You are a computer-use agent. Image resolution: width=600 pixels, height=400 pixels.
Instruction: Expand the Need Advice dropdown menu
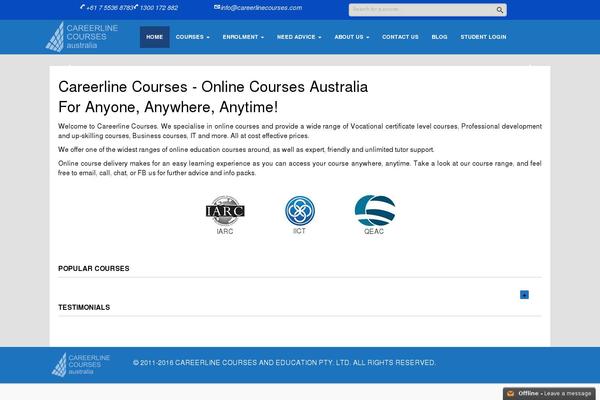coord(299,37)
